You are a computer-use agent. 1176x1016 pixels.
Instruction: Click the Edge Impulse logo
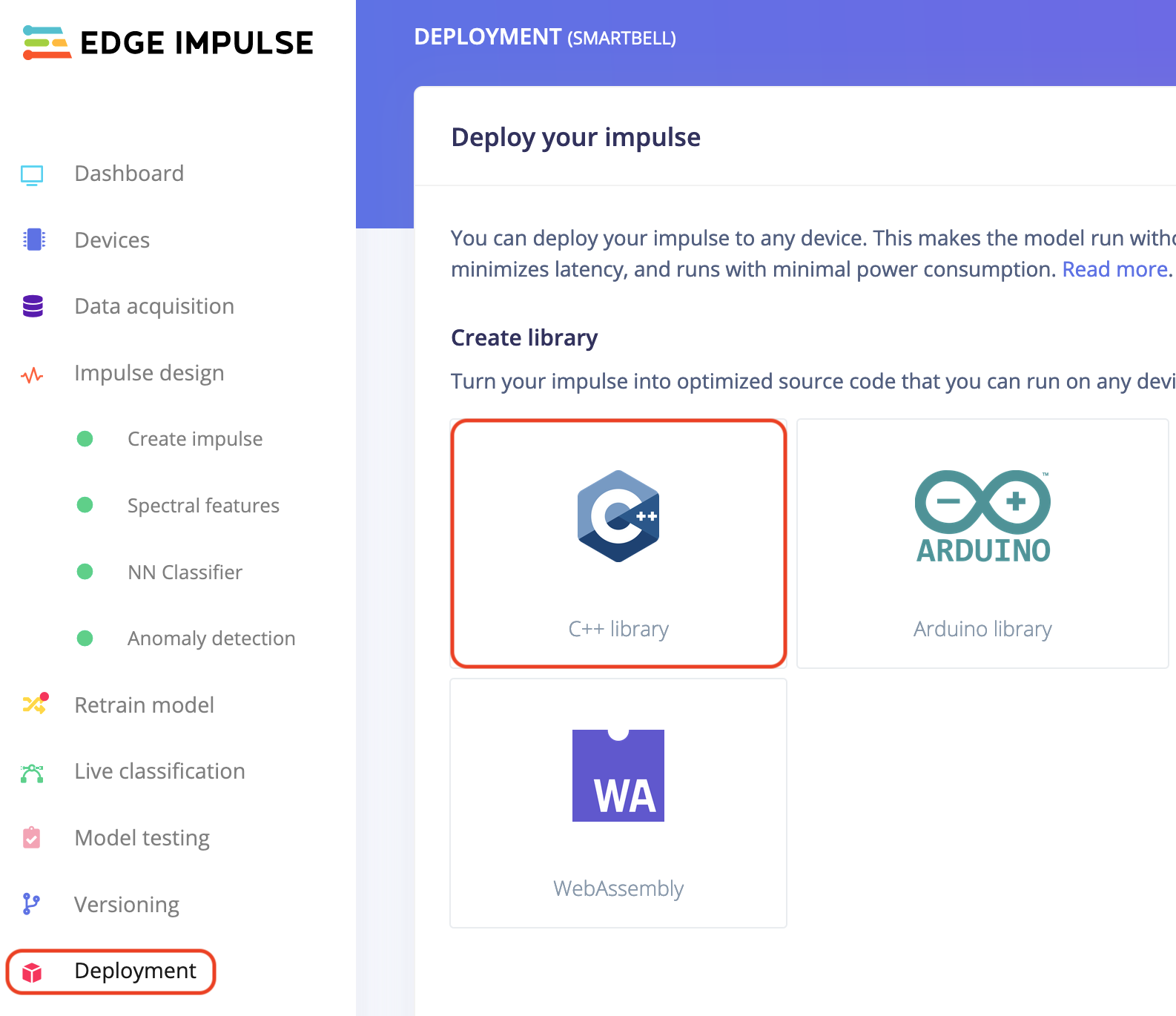pos(168,43)
